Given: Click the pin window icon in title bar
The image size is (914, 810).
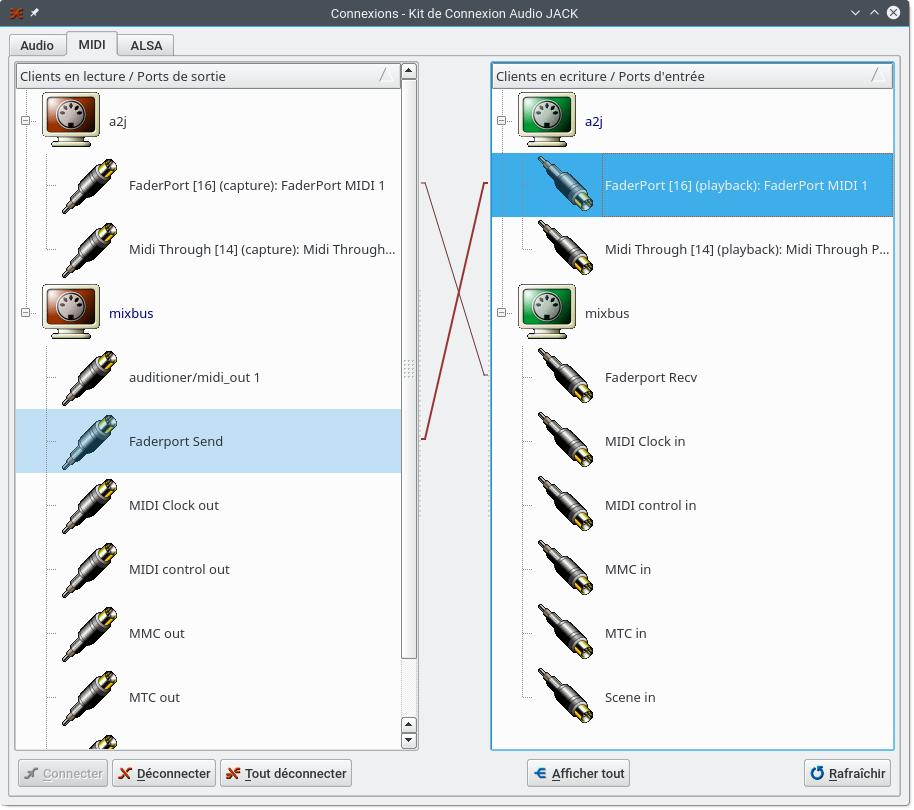Looking at the screenshot, I should click(x=35, y=12).
